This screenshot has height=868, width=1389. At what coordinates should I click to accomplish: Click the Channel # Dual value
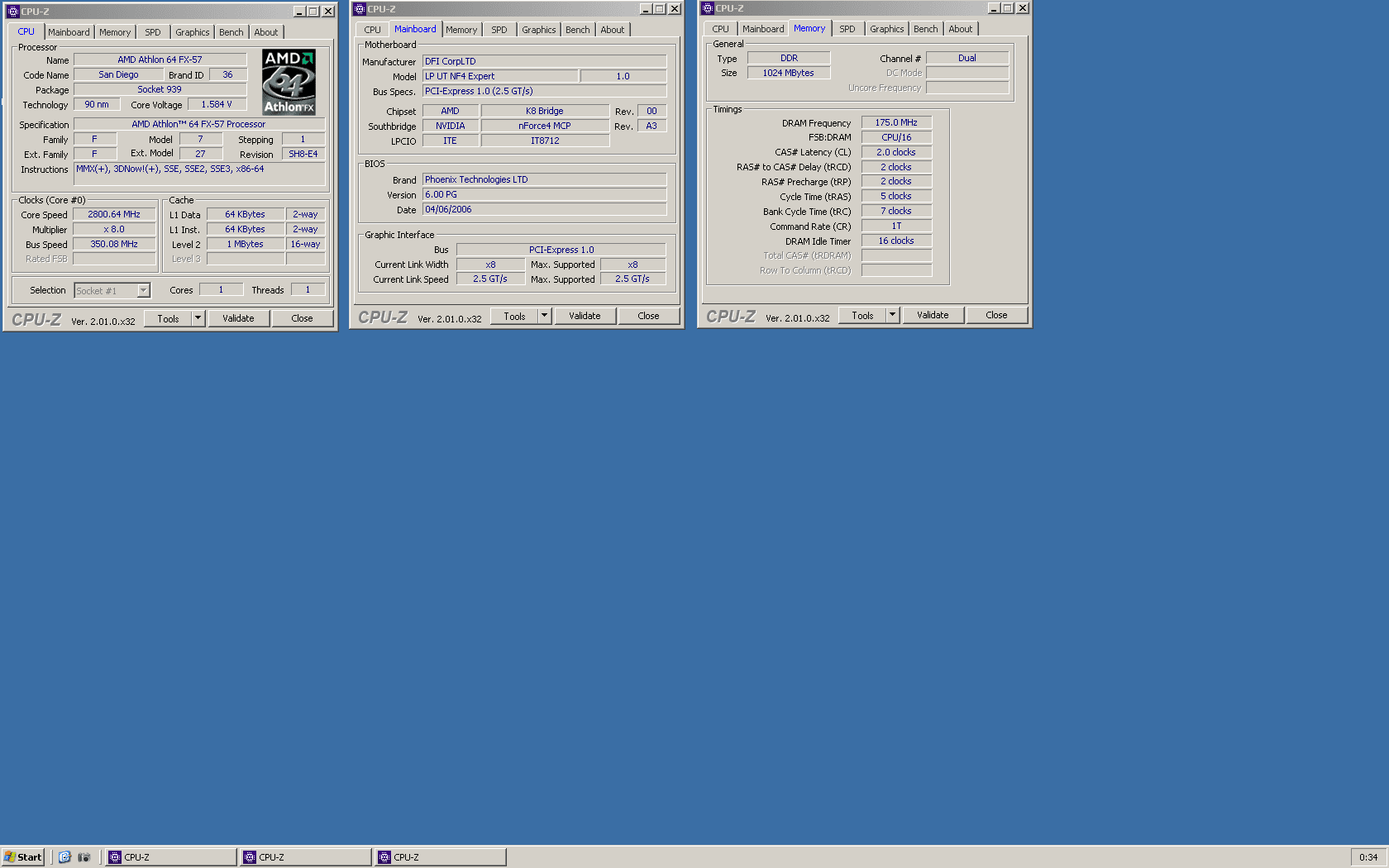[967, 58]
